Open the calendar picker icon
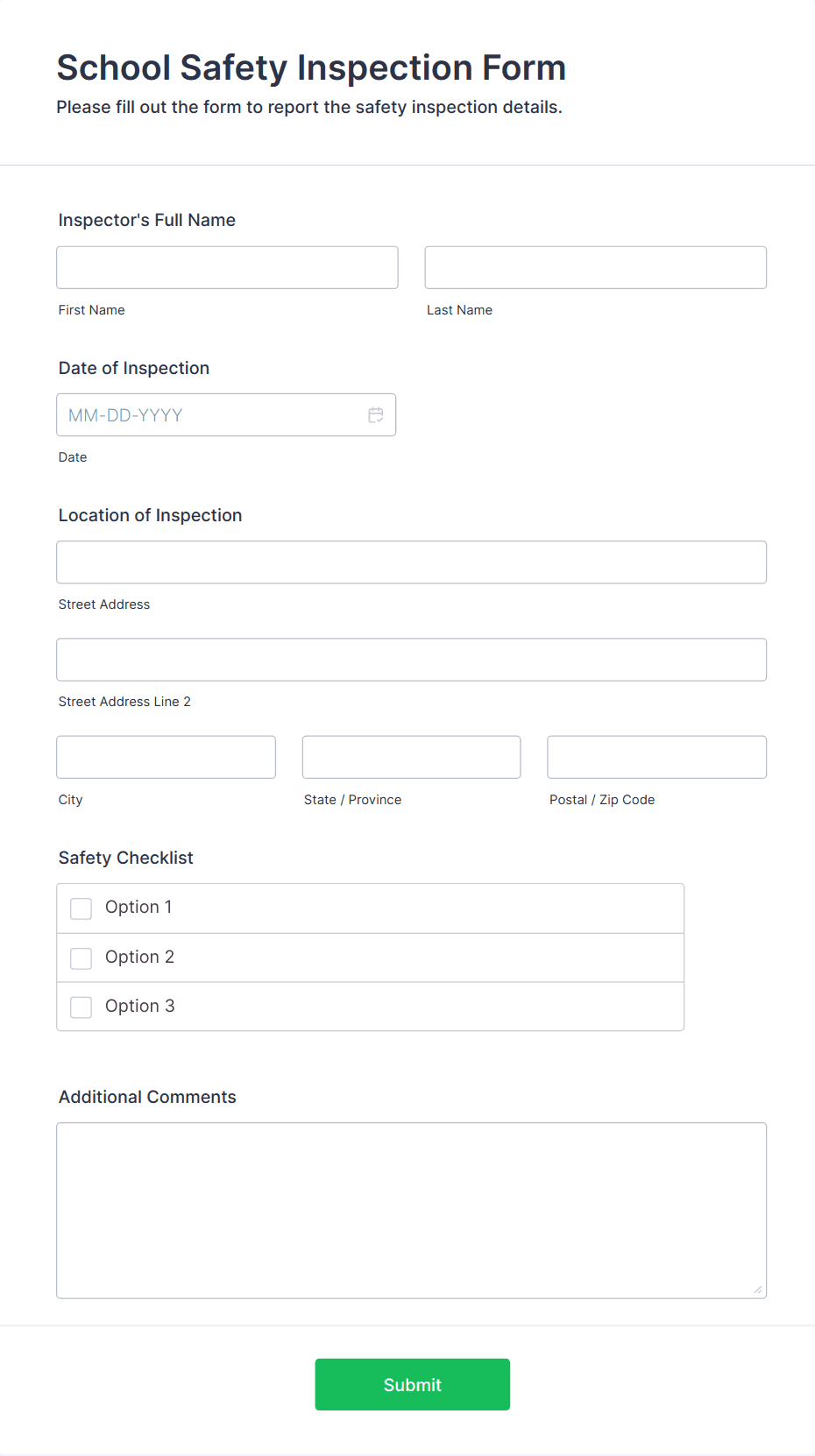Viewport: 815px width, 1456px height. tap(376, 414)
